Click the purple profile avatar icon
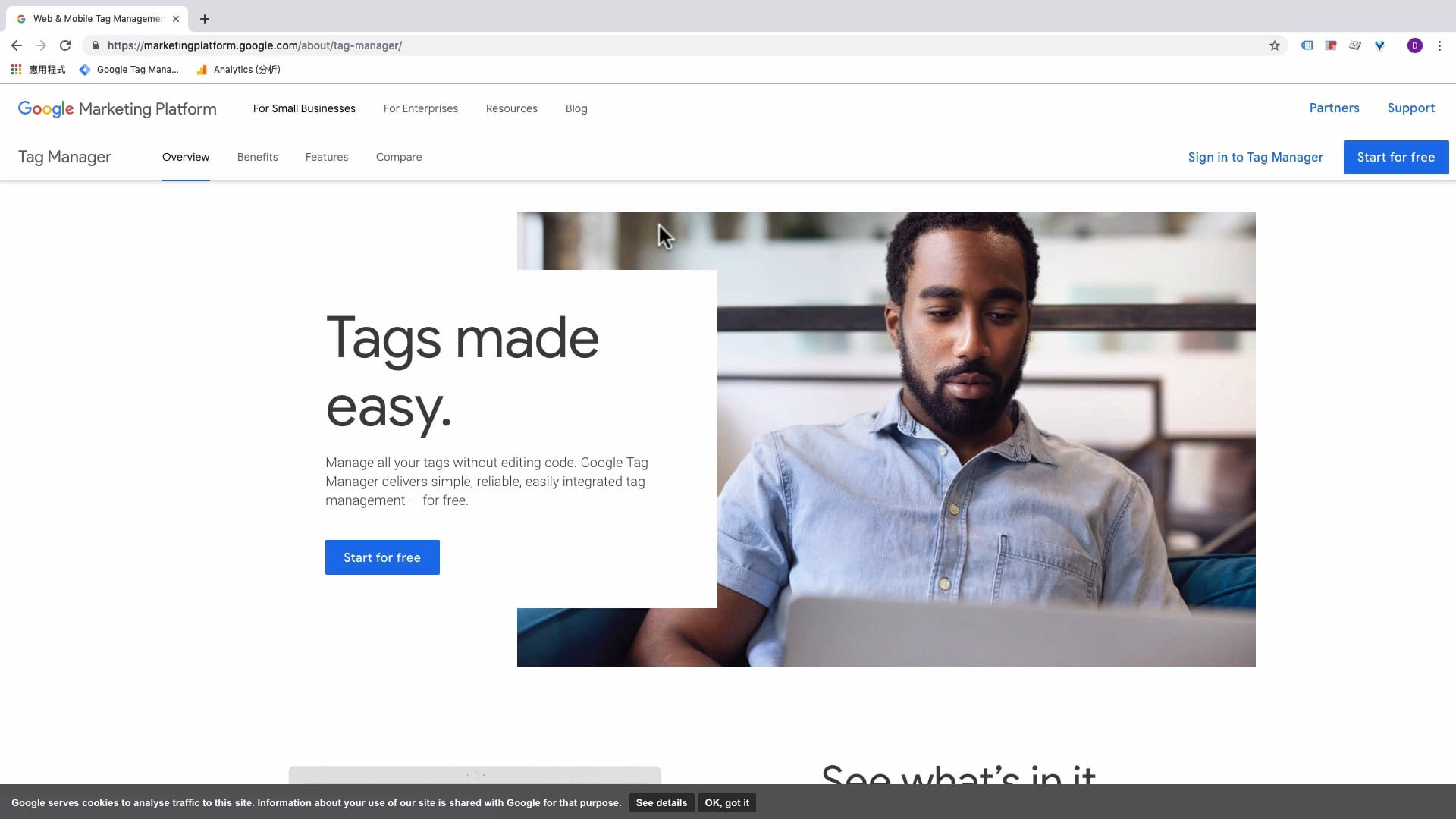This screenshot has height=819, width=1456. [1414, 45]
